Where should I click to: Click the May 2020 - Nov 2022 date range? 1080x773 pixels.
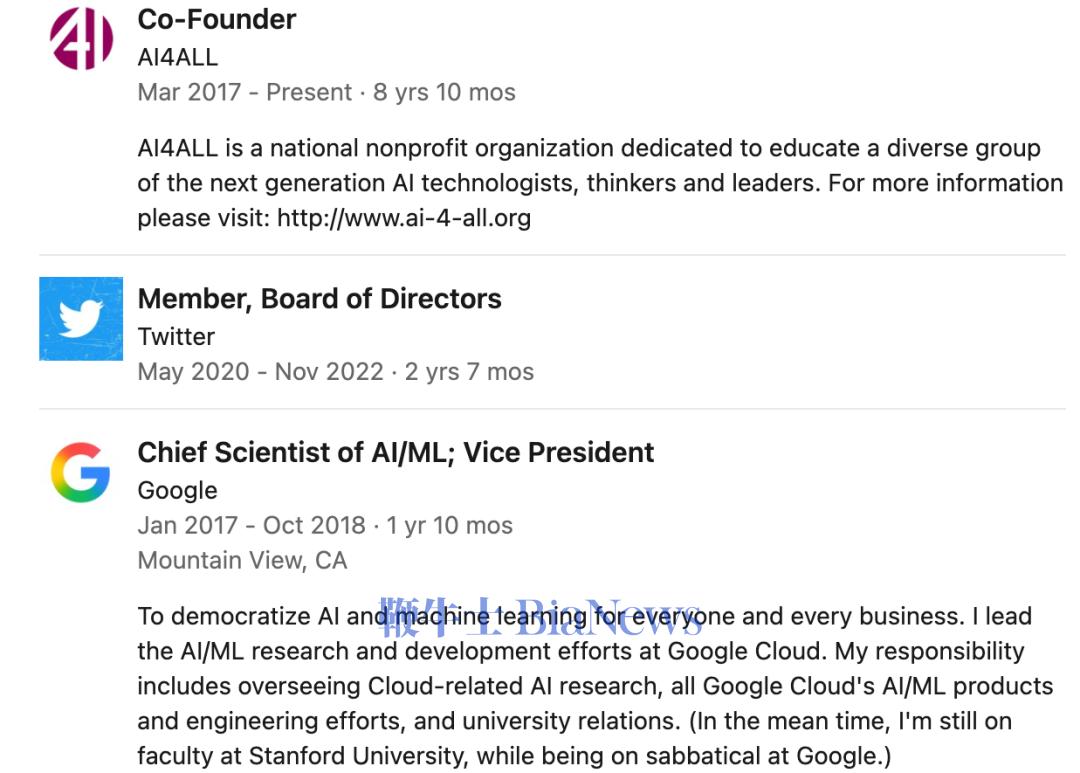pyautogui.click(x=260, y=372)
